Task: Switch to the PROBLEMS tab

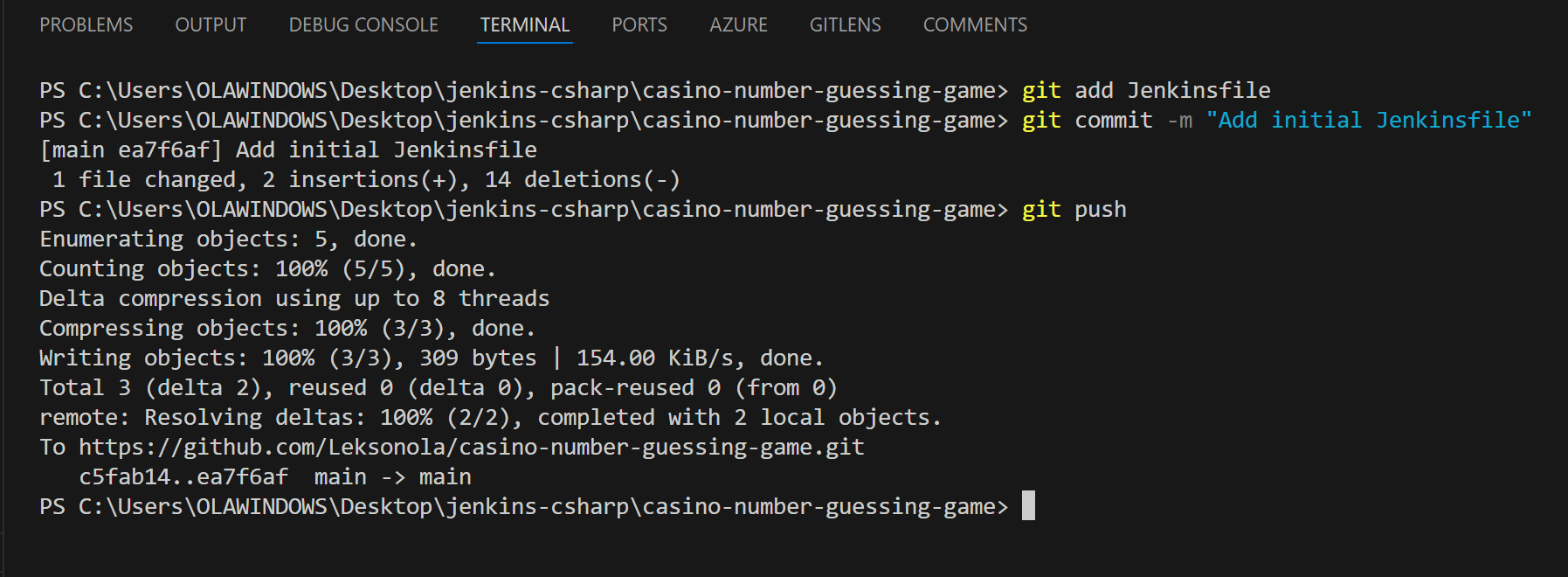Action: point(86,24)
